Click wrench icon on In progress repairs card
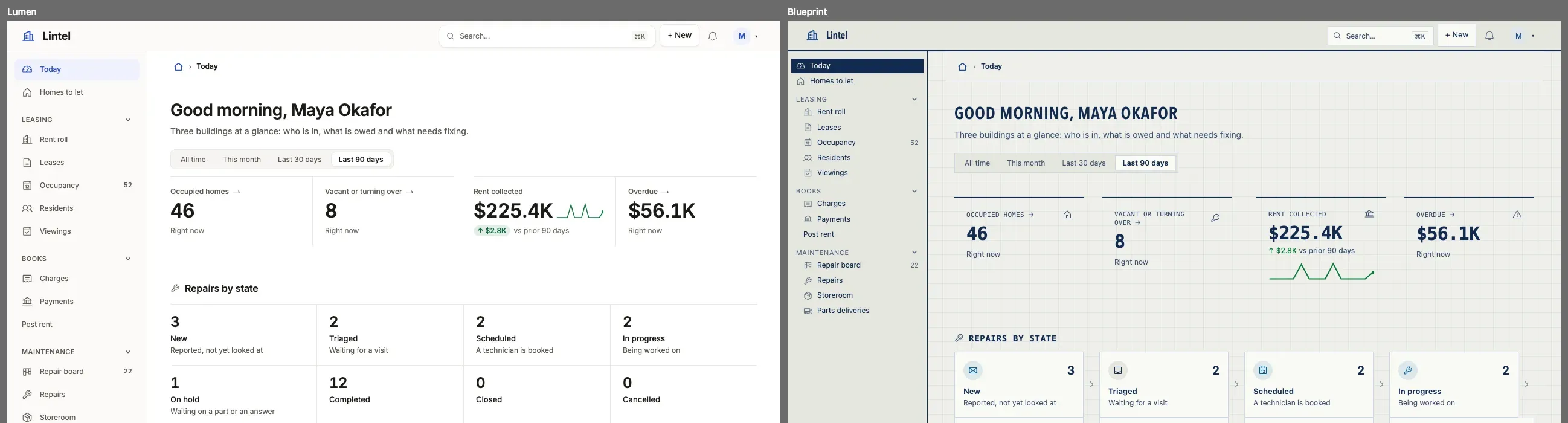Viewport: 1568px width, 423px height. [x=1408, y=370]
